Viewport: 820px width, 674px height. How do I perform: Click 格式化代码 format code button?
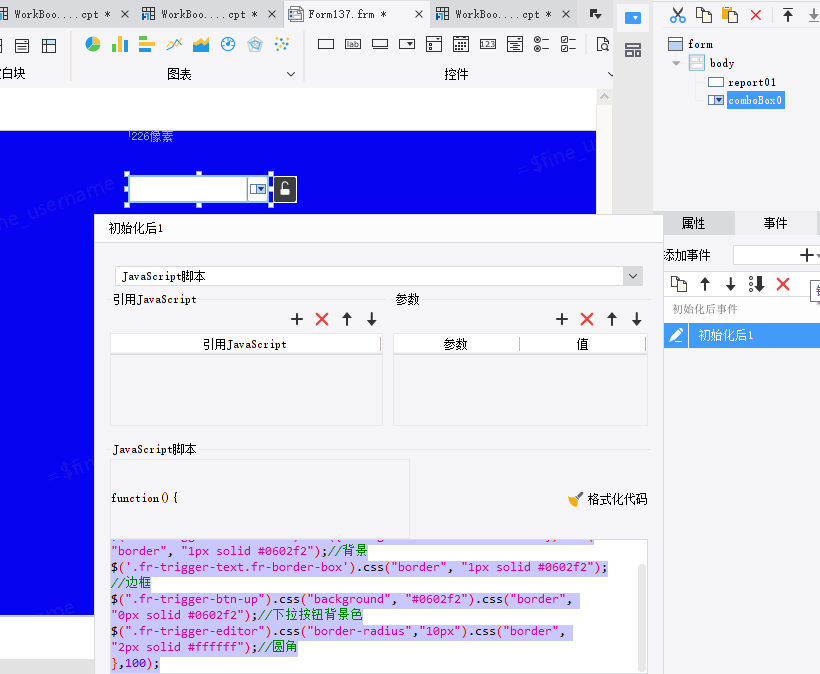pyautogui.click(x=608, y=499)
